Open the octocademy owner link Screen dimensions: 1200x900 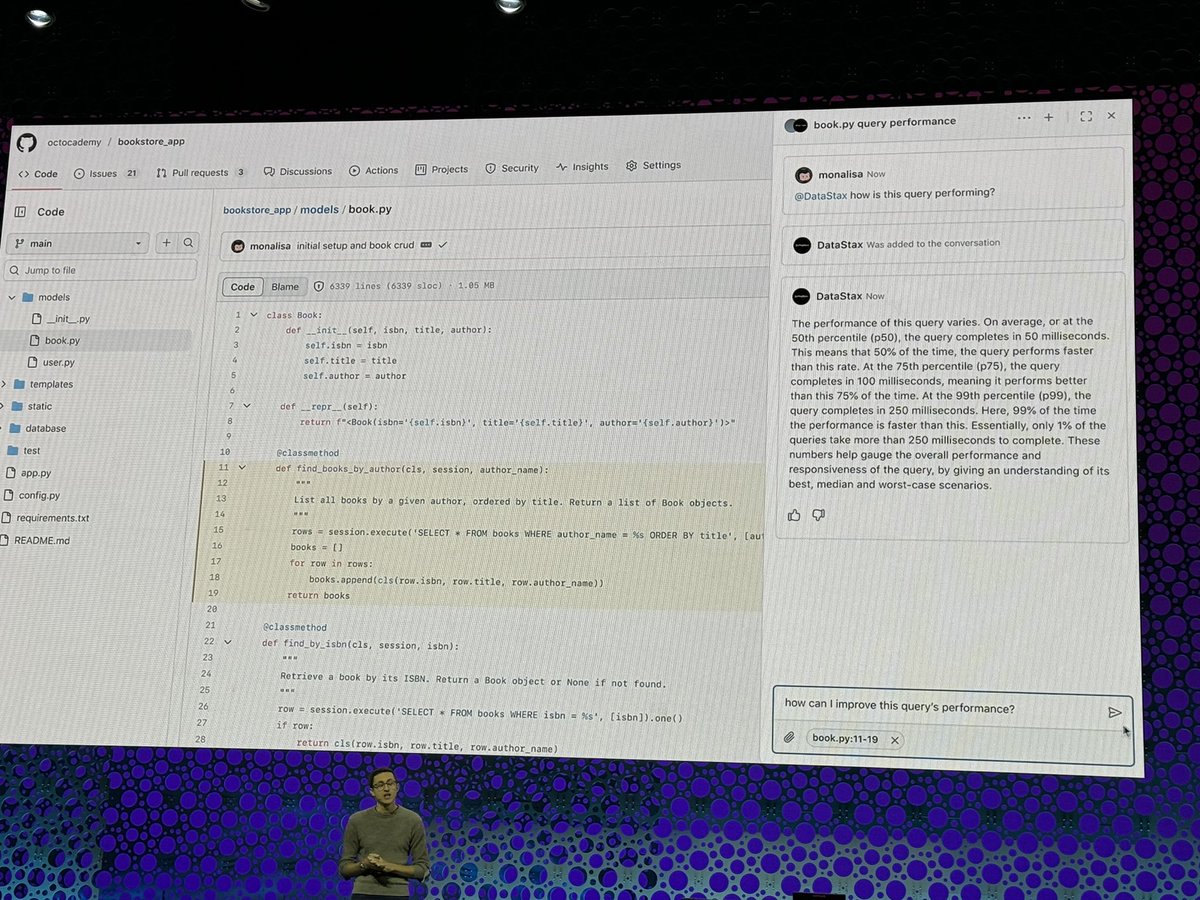pyautogui.click(x=75, y=142)
